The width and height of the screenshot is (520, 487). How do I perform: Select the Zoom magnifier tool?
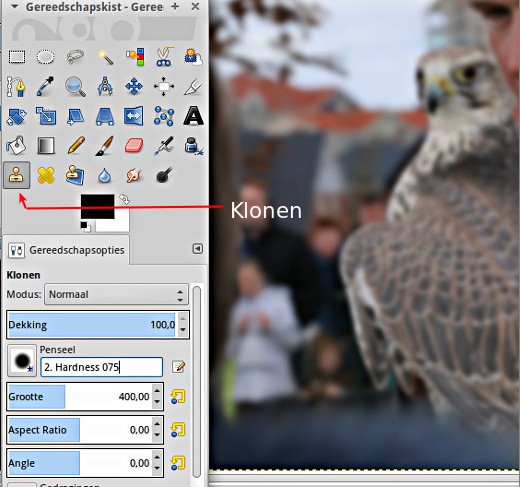tap(75, 87)
